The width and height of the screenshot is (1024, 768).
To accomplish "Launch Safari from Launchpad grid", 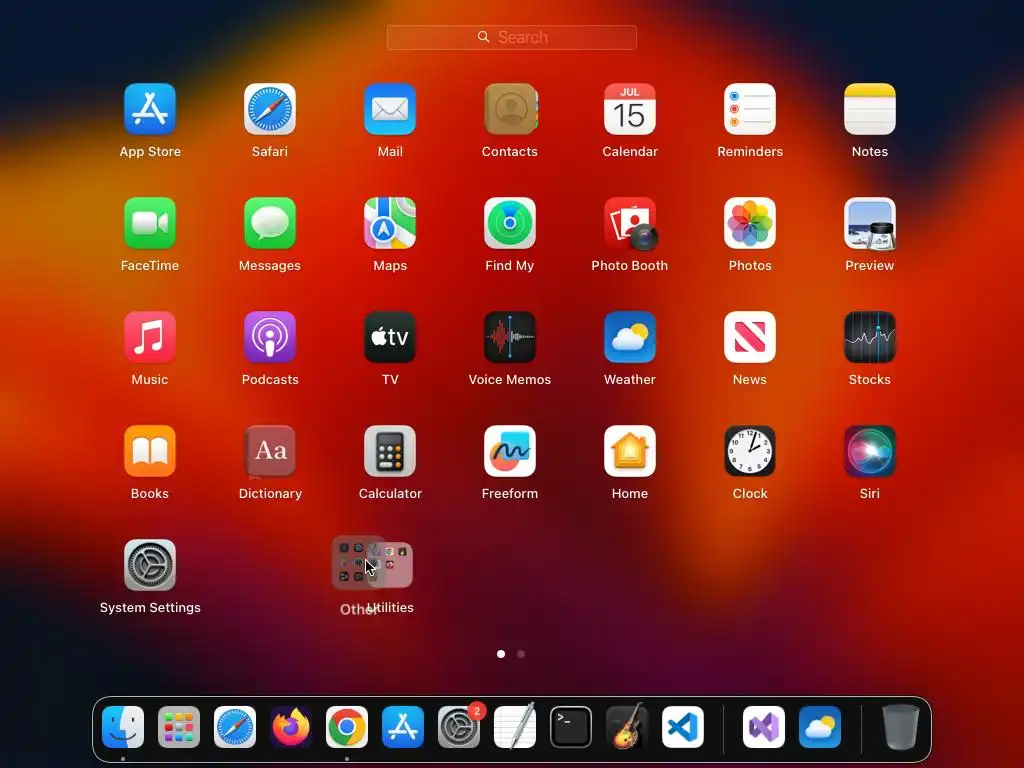I will (270, 109).
